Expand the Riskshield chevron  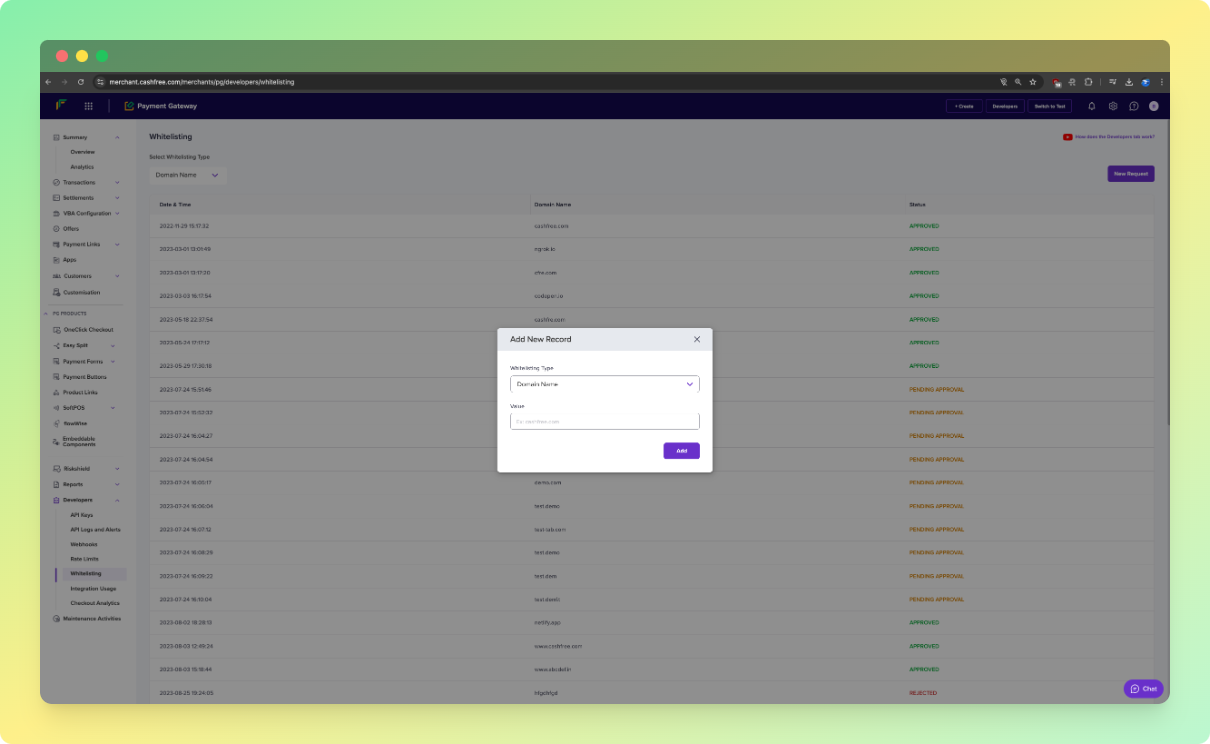click(117, 469)
